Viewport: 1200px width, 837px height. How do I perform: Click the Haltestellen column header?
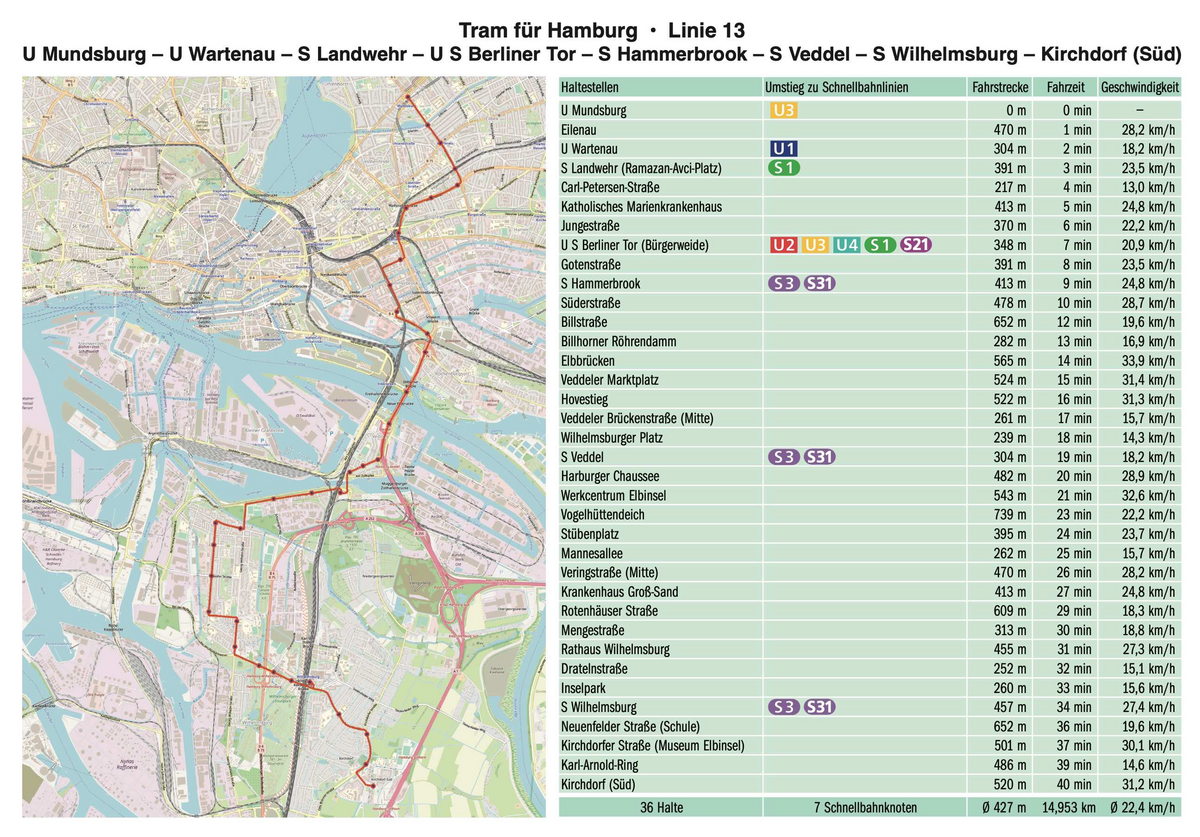tap(589, 88)
